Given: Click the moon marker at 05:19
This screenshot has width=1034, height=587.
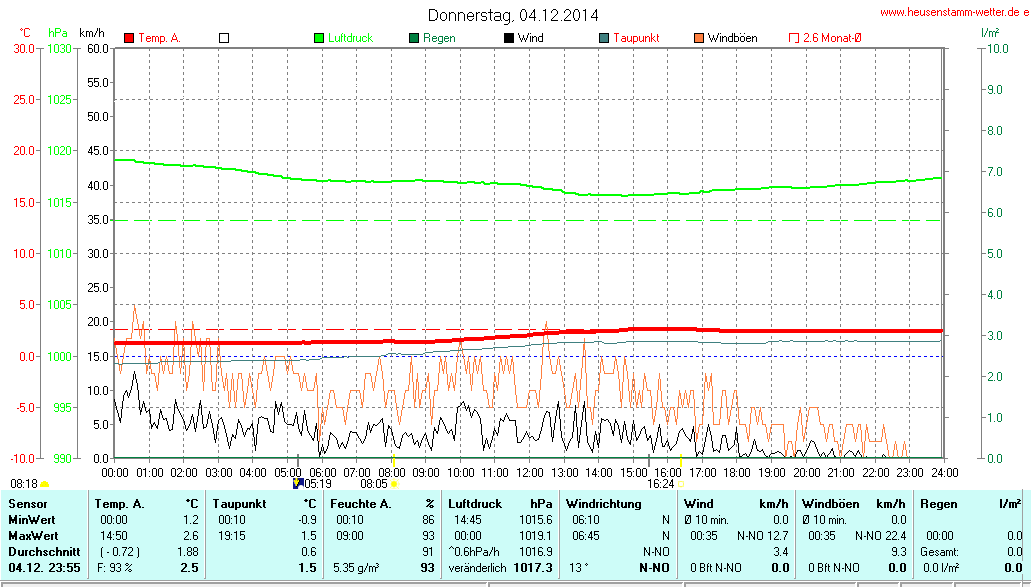Looking at the screenshot, I should (x=297, y=483).
